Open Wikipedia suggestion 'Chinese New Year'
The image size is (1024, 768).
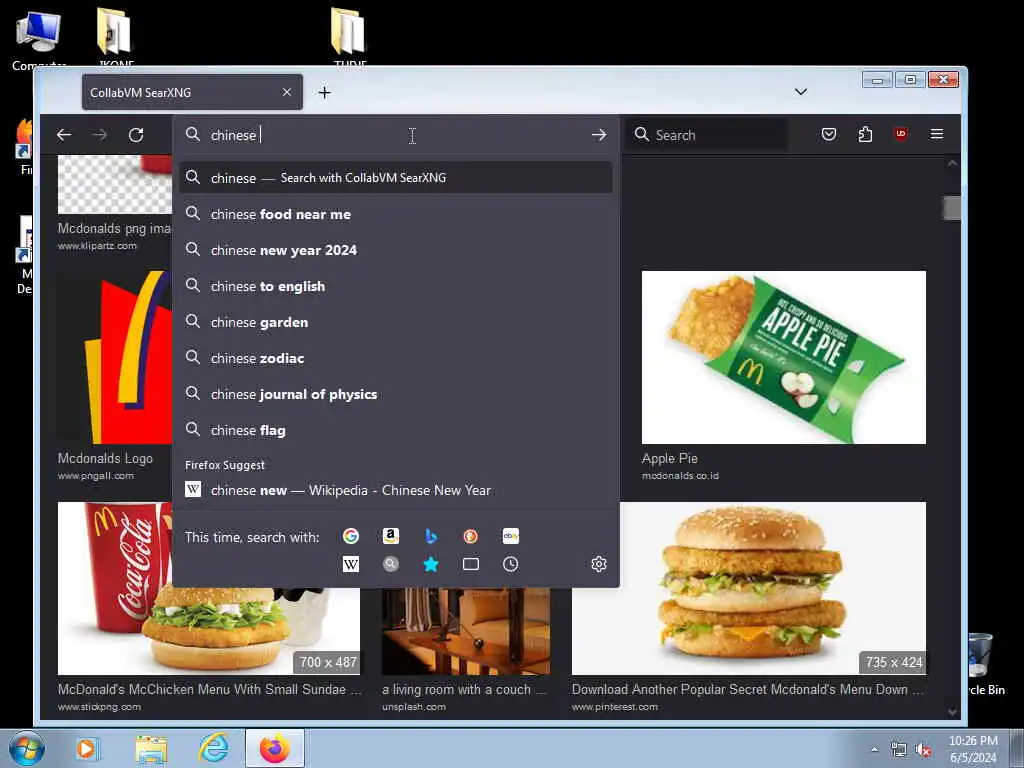pos(396,490)
